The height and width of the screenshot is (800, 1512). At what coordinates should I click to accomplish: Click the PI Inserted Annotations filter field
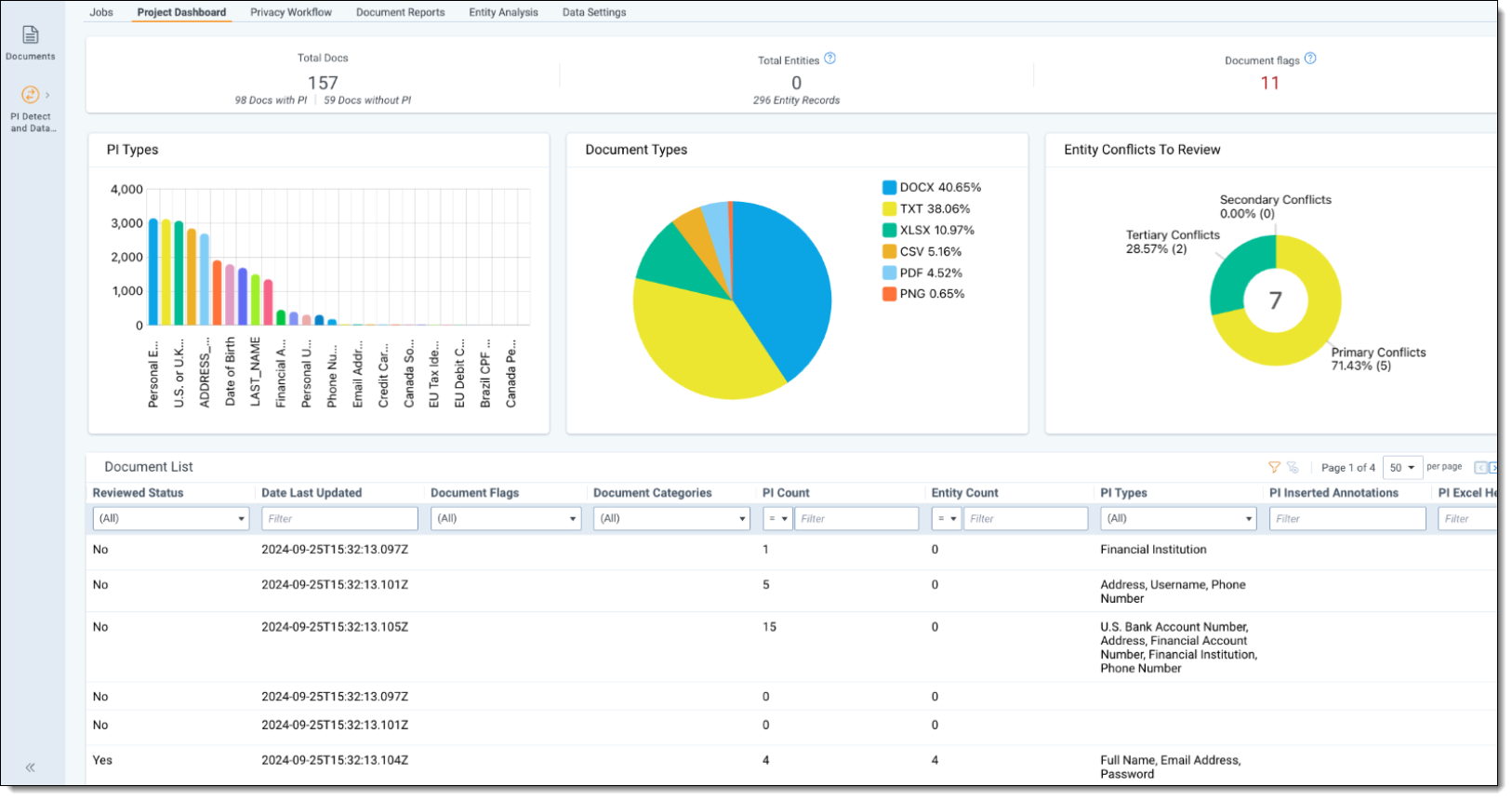[x=1347, y=518]
